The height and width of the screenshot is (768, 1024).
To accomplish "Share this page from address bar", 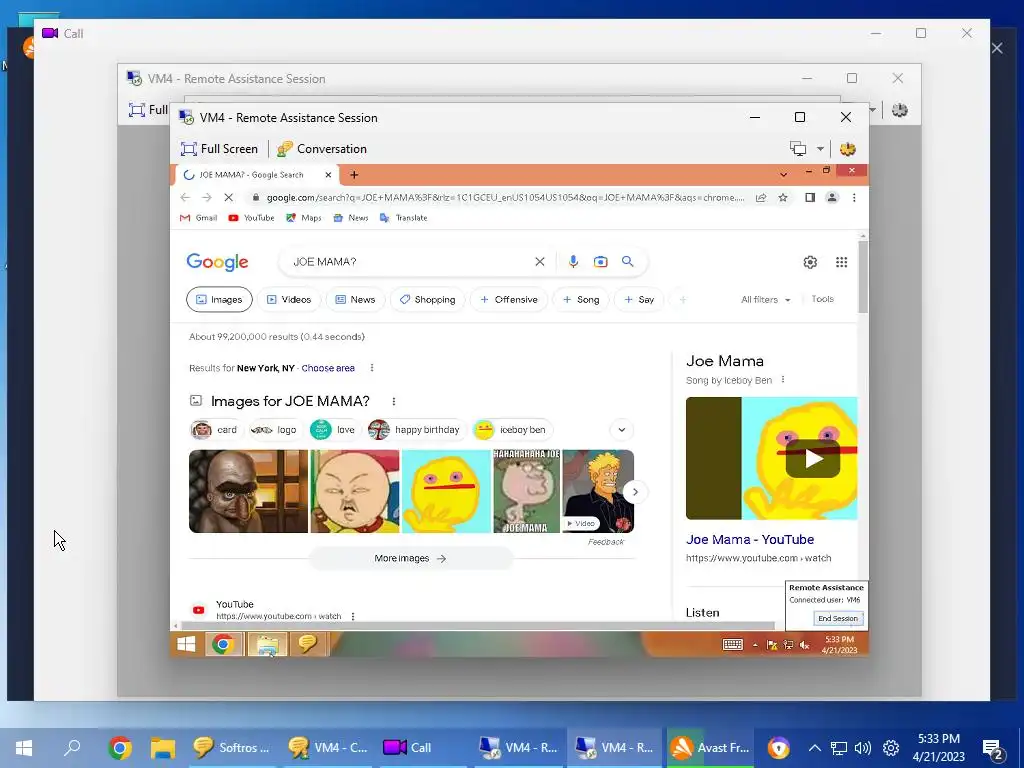I will point(761,197).
